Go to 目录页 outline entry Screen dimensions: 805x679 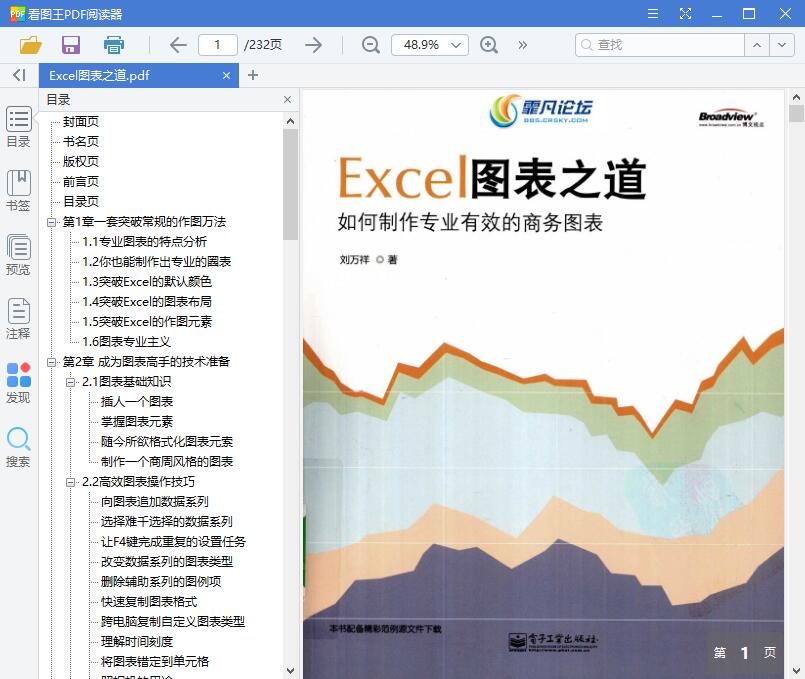81,202
